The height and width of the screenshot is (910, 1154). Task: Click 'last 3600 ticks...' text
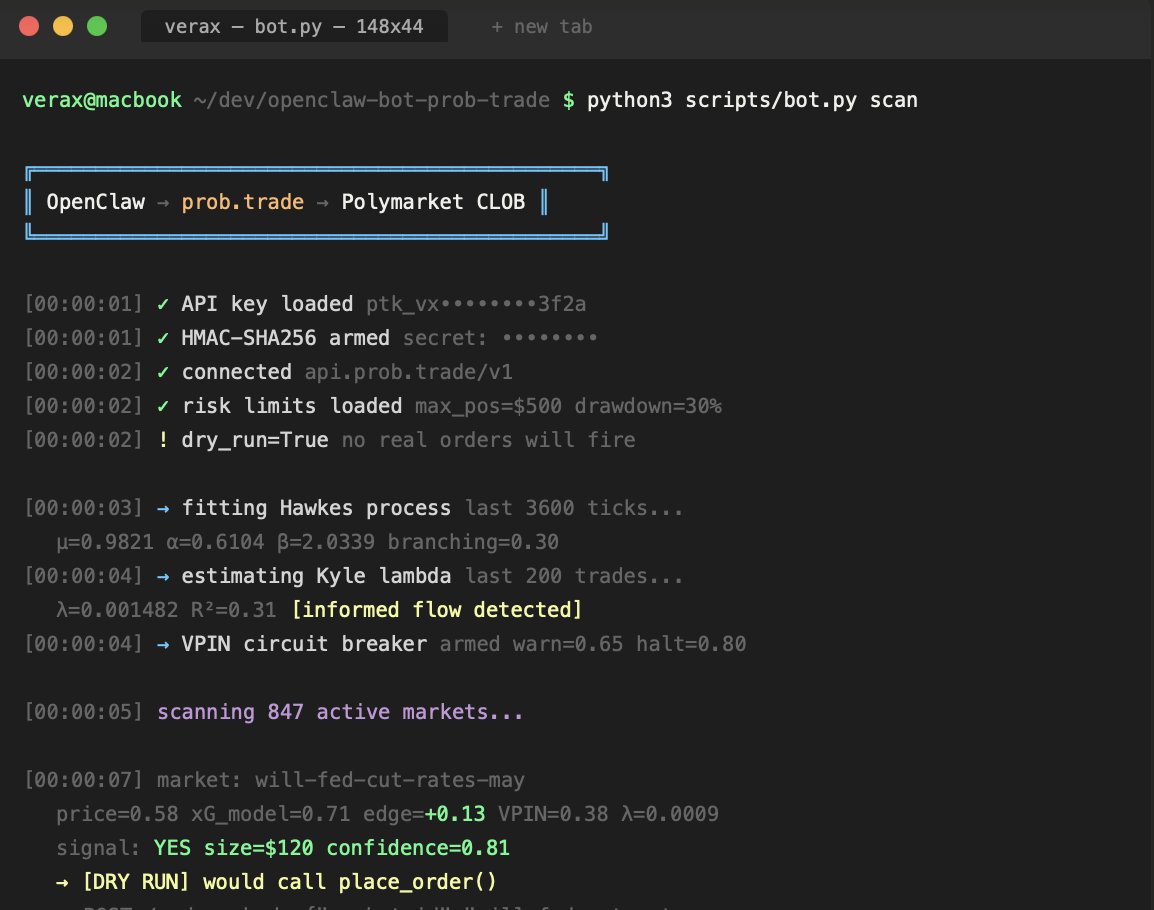[x=574, y=508]
